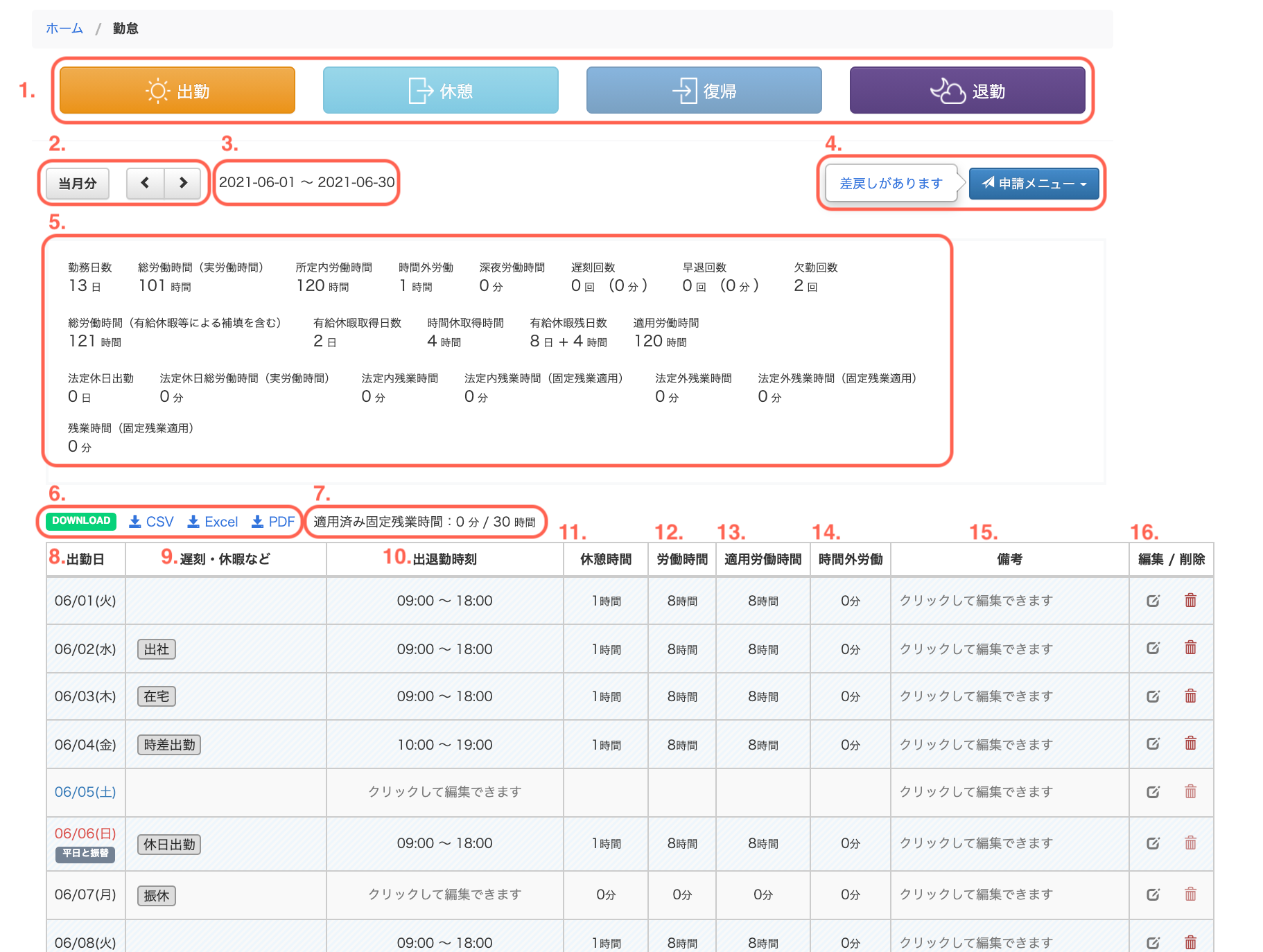Edit the 06/01(火) row with pencil icon

point(1153,601)
